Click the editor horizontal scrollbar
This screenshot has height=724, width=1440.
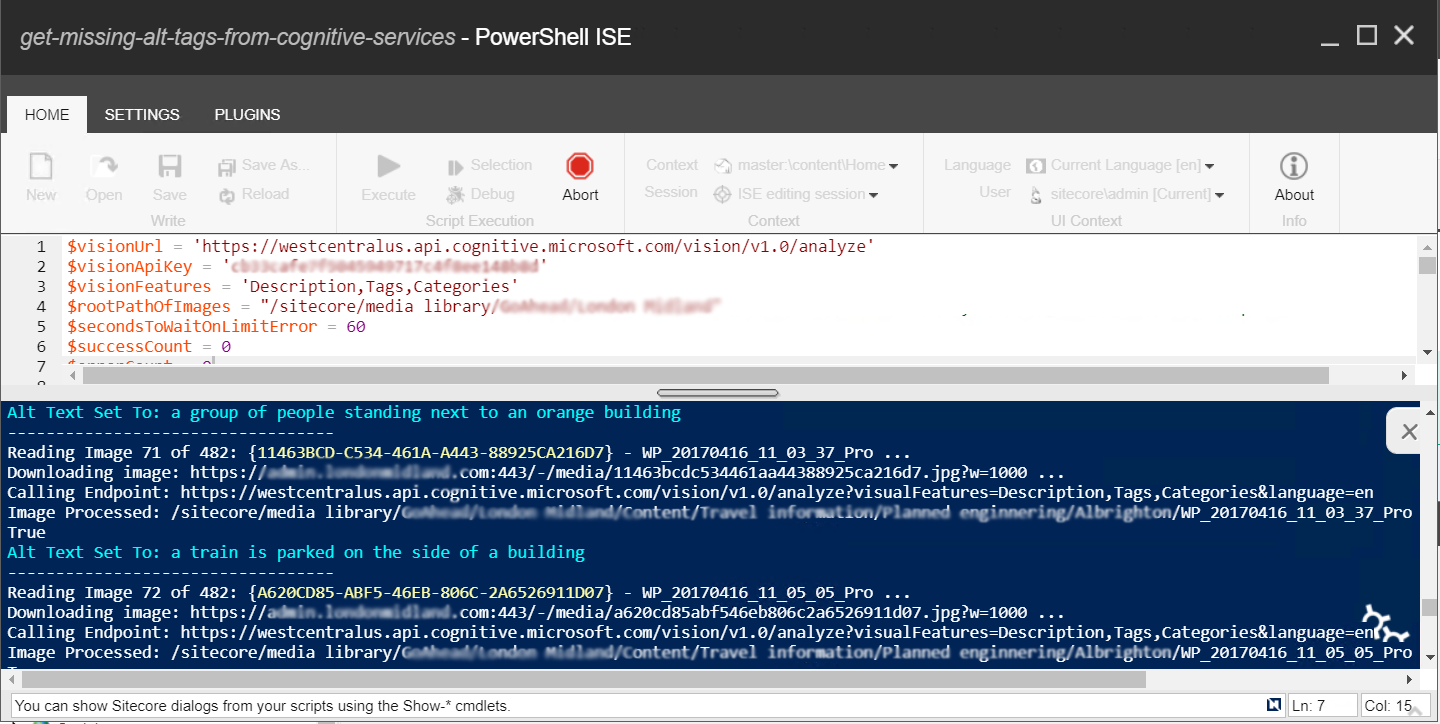706,375
